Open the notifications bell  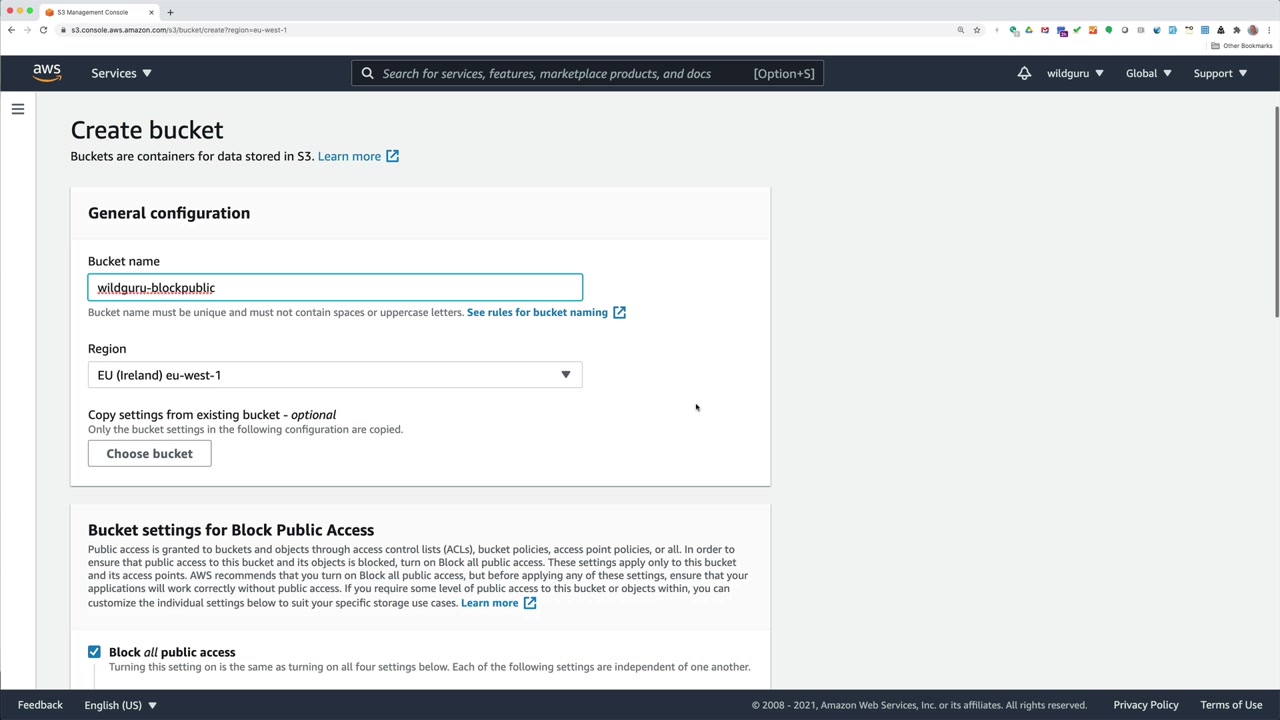(1024, 73)
